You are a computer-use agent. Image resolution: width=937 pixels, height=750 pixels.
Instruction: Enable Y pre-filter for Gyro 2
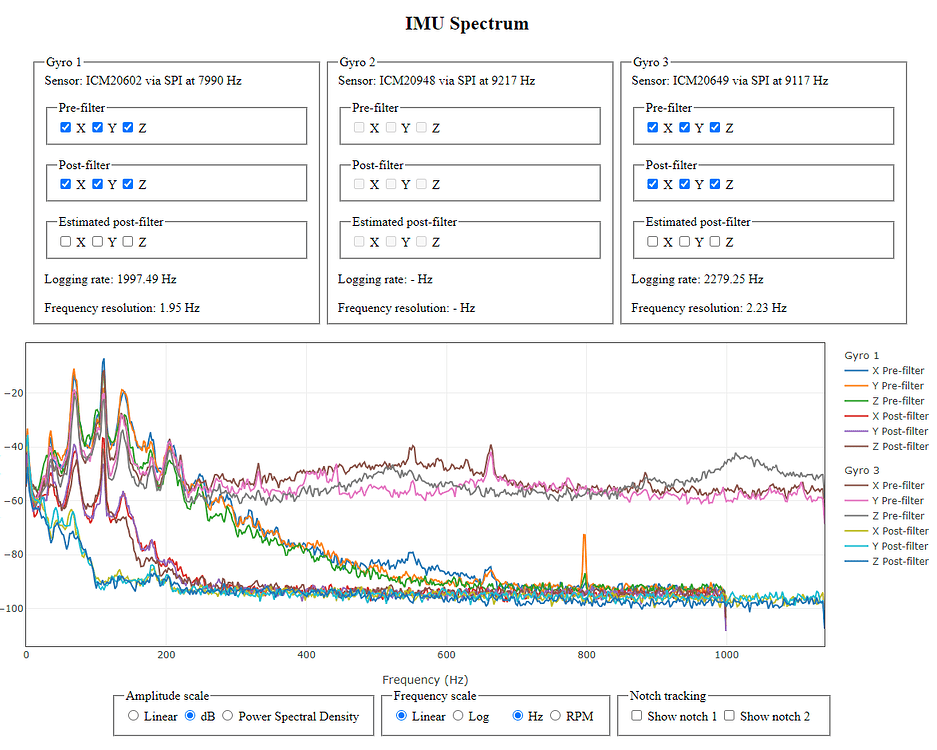(x=391, y=127)
